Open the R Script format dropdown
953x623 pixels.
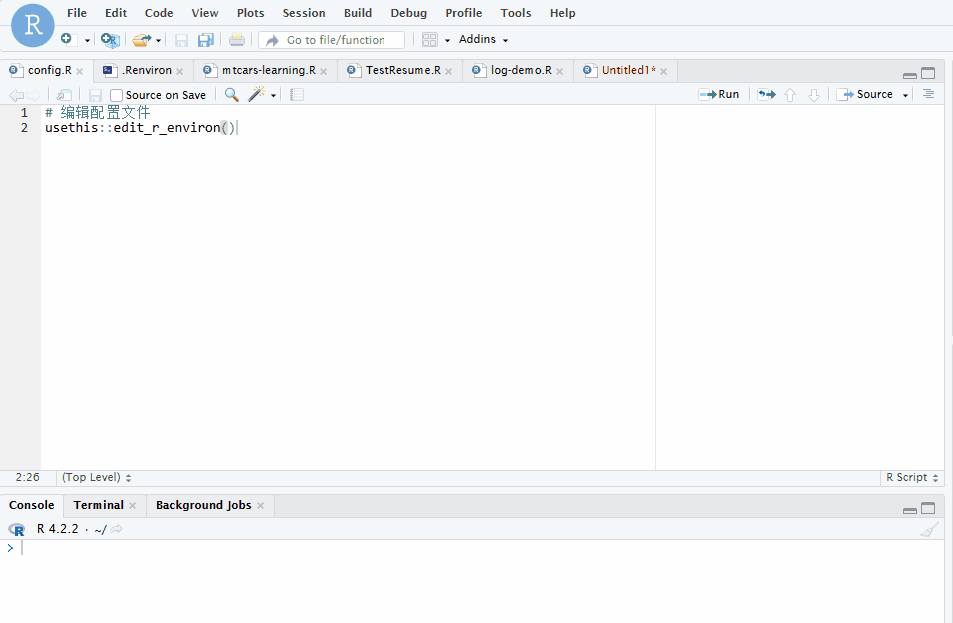click(908, 477)
